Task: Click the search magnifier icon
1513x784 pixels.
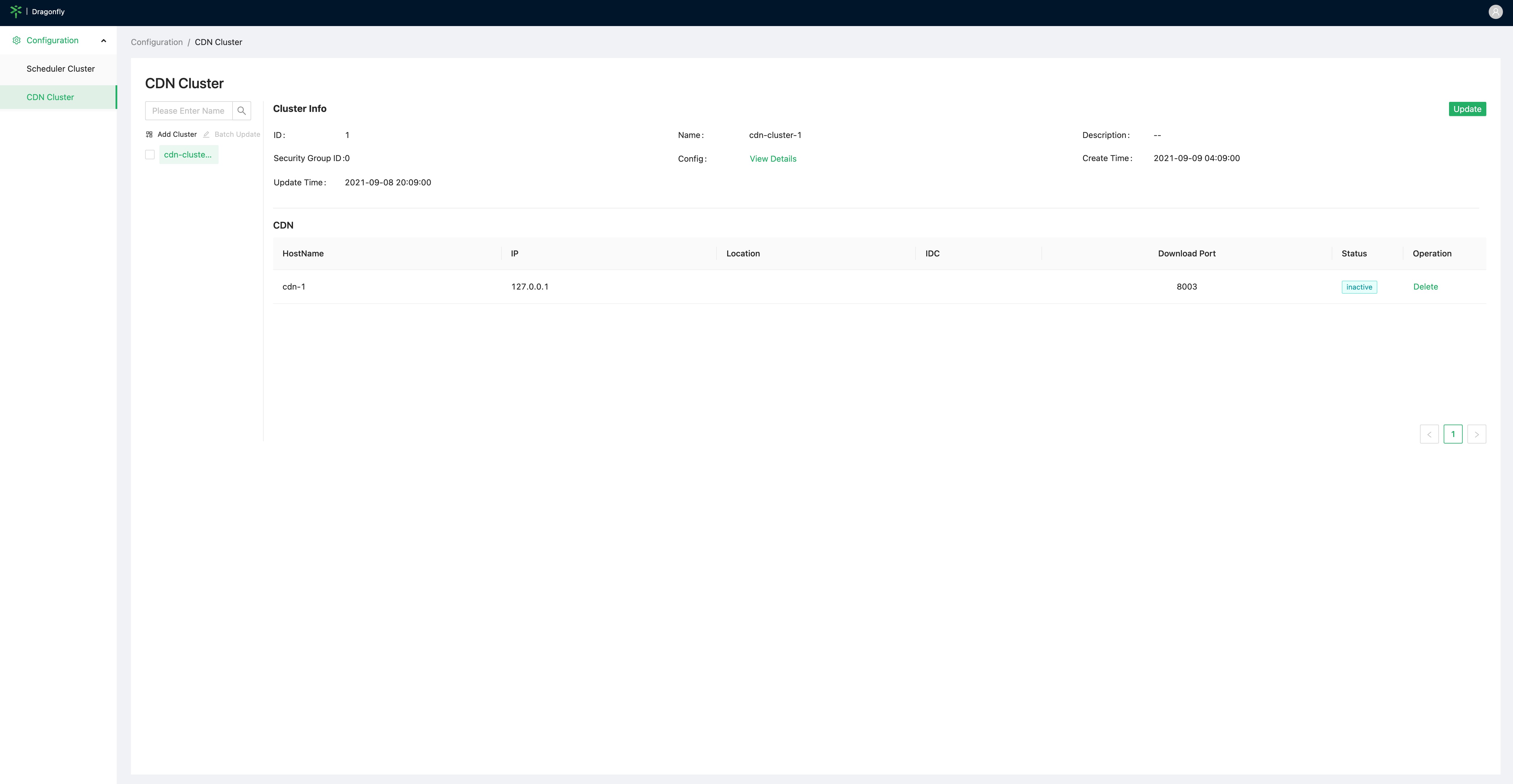Action: (241, 111)
